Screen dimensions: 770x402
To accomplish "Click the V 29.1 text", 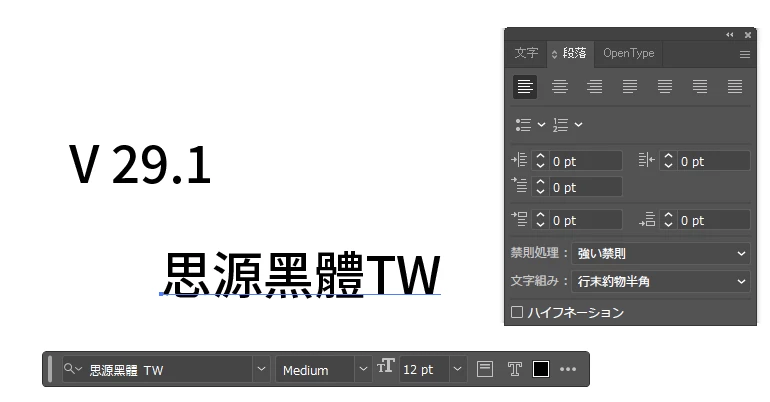I will click(x=140, y=165).
